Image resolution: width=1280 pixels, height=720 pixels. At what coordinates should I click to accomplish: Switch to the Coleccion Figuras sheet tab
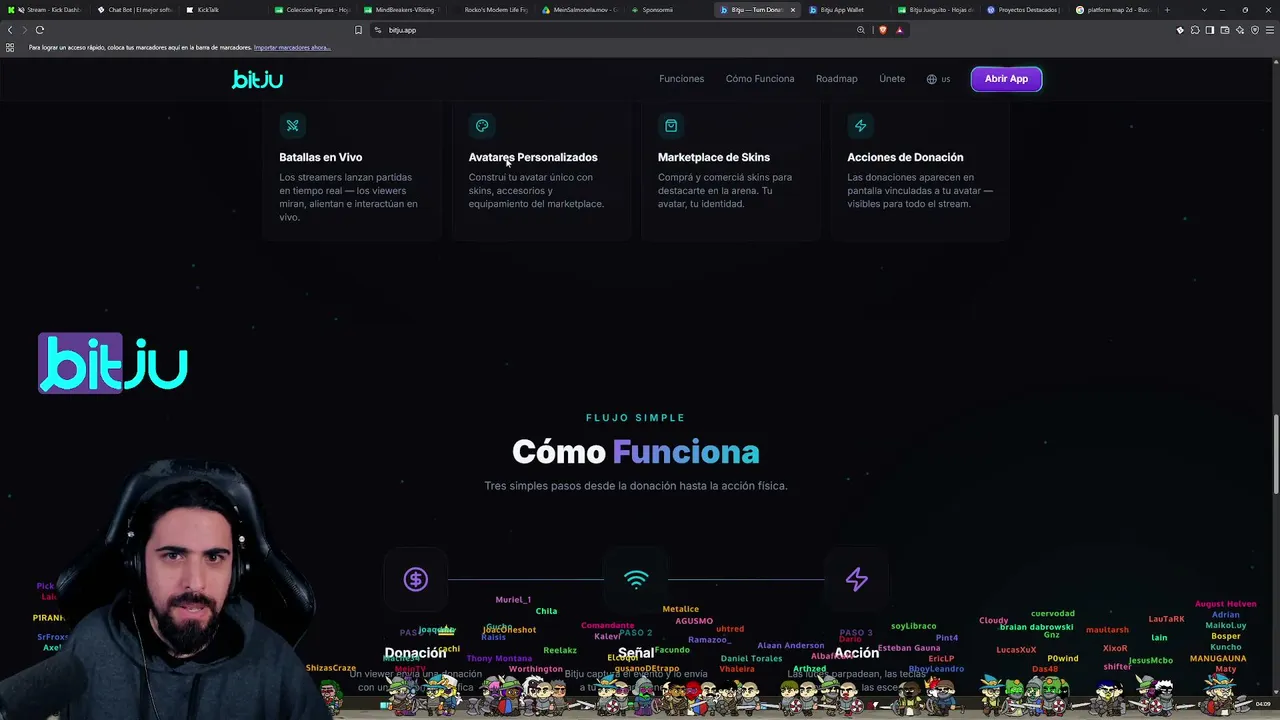point(312,10)
